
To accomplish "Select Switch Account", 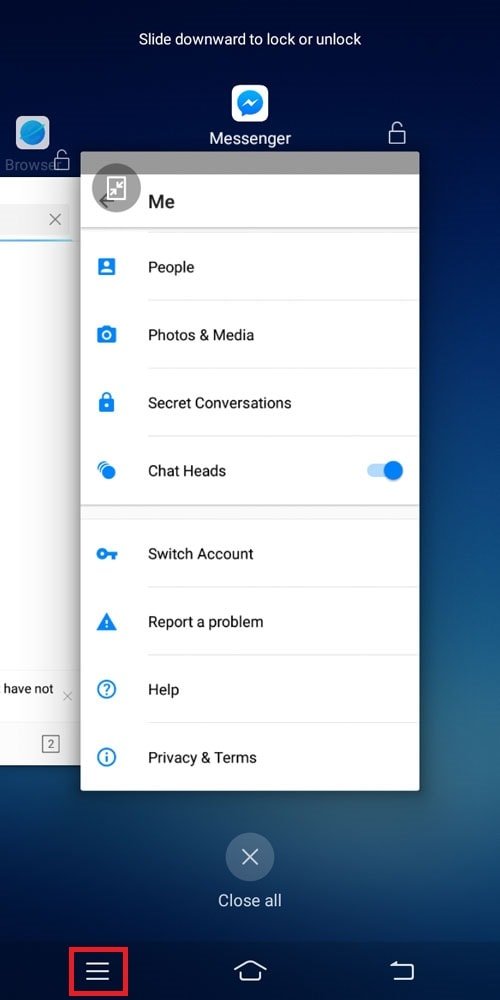I will pyautogui.click(x=250, y=554).
